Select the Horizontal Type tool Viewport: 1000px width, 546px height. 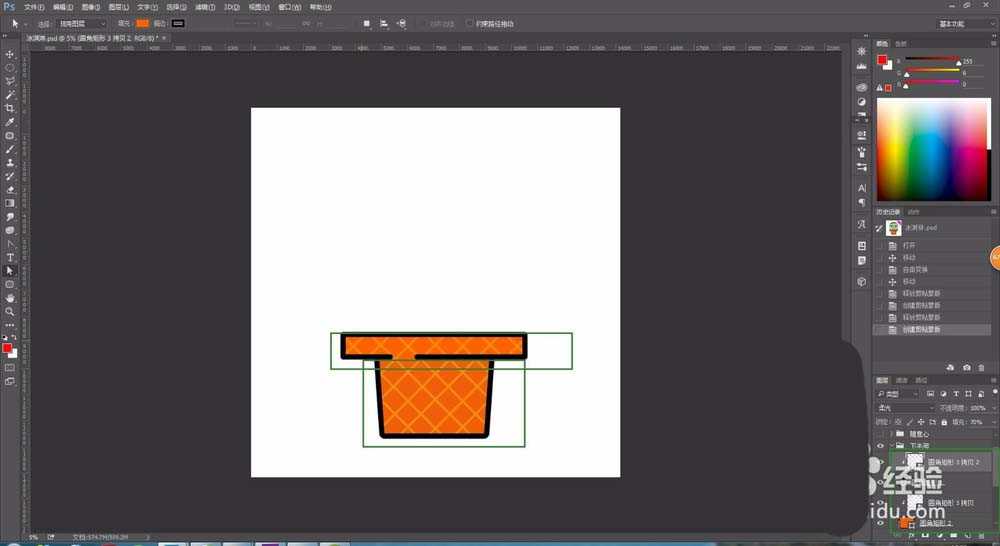point(10,257)
